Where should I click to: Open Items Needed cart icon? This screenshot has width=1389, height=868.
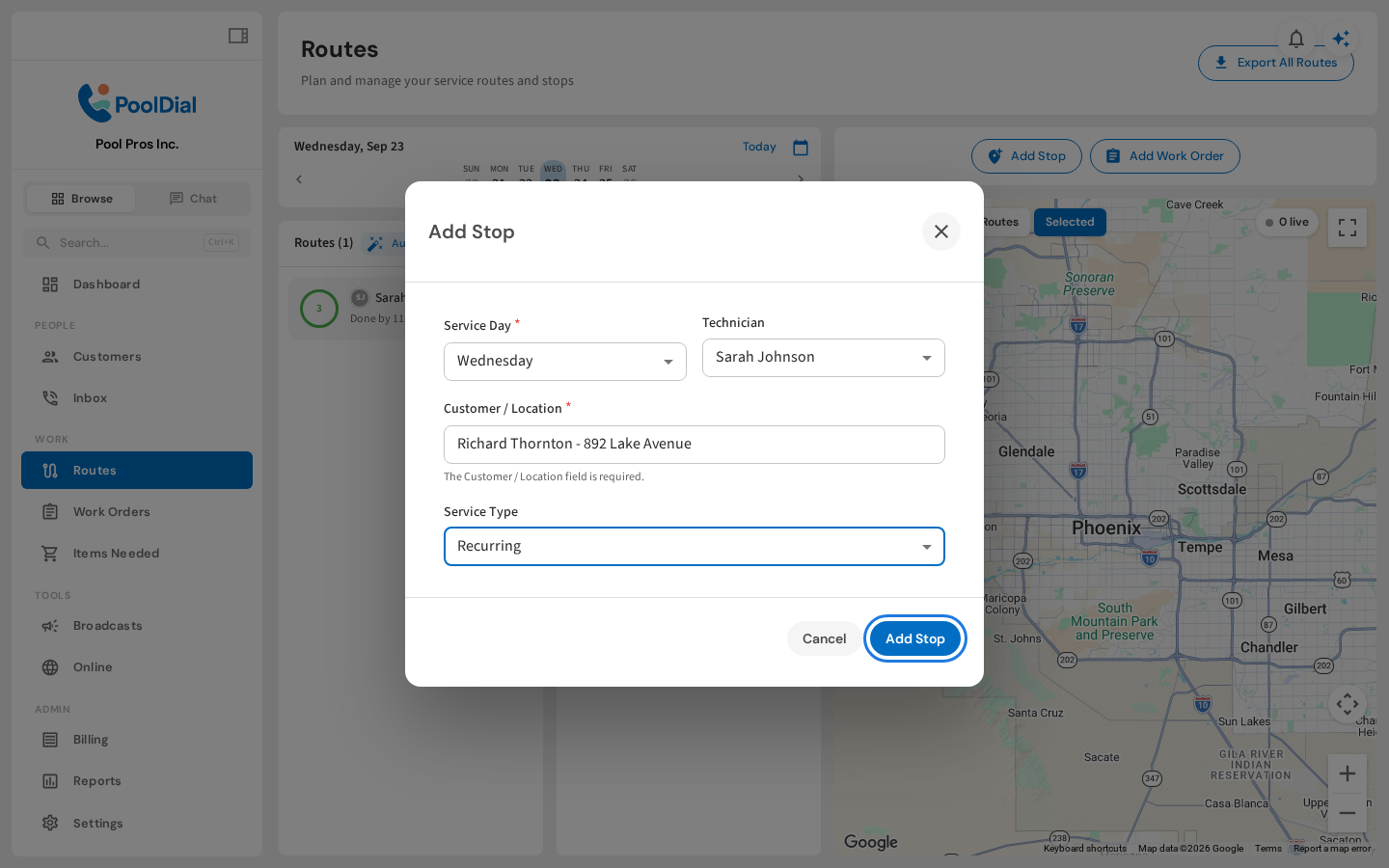50,554
